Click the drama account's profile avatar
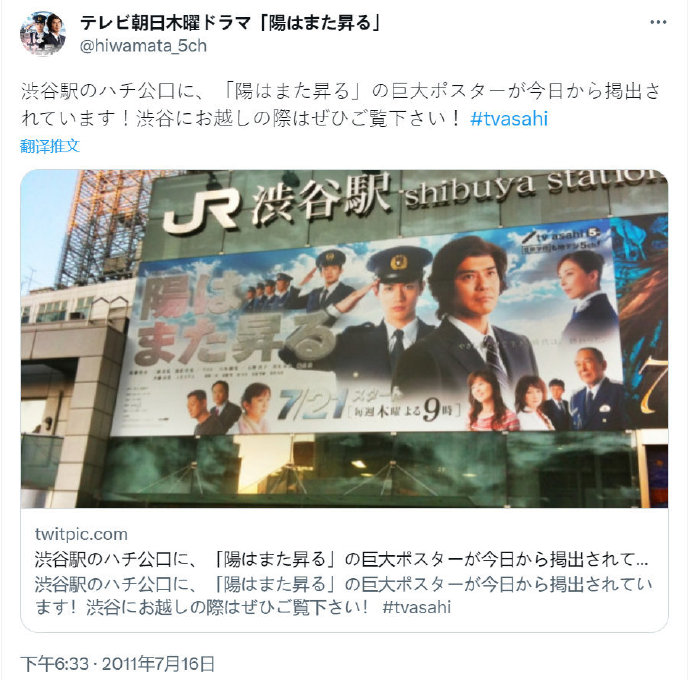The height and width of the screenshot is (680, 690). pyautogui.click(x=43, y=34)
